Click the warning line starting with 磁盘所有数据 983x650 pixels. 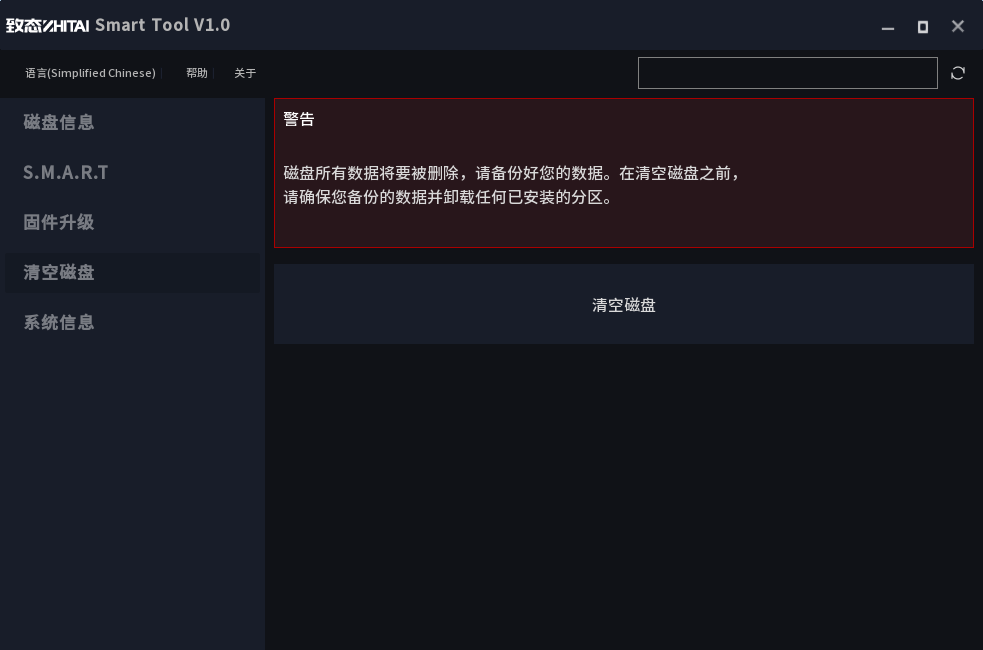coord(512,173)
